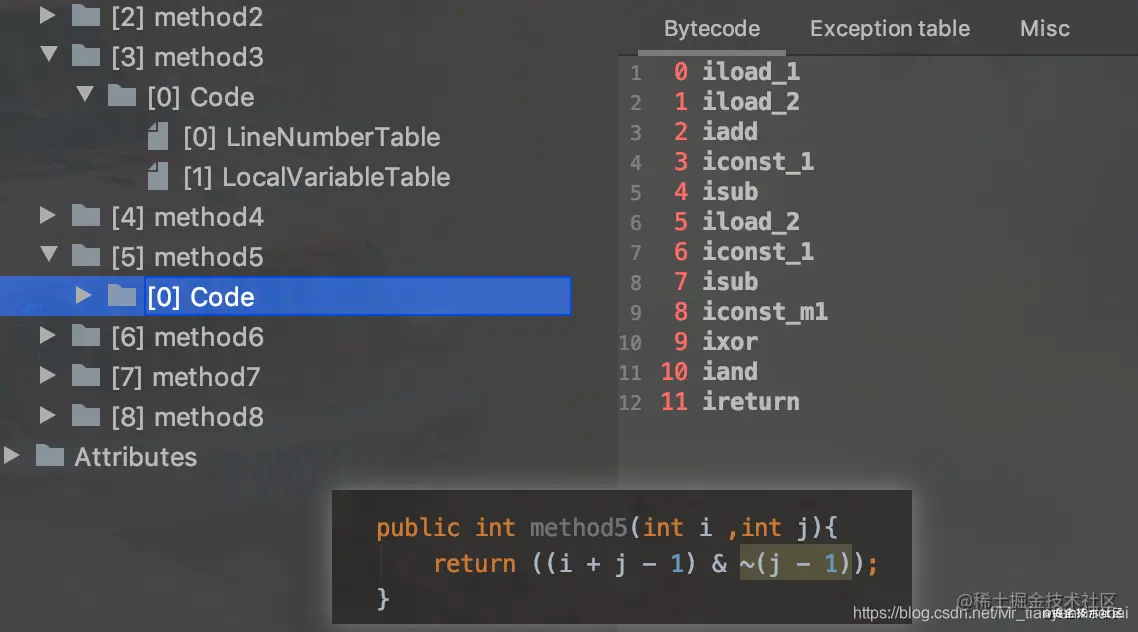Image resolution: width=1138 pixels, height=632 pixels.
Task: Click the highlighted ~(j - 1) expression
Action: (795, 564)
